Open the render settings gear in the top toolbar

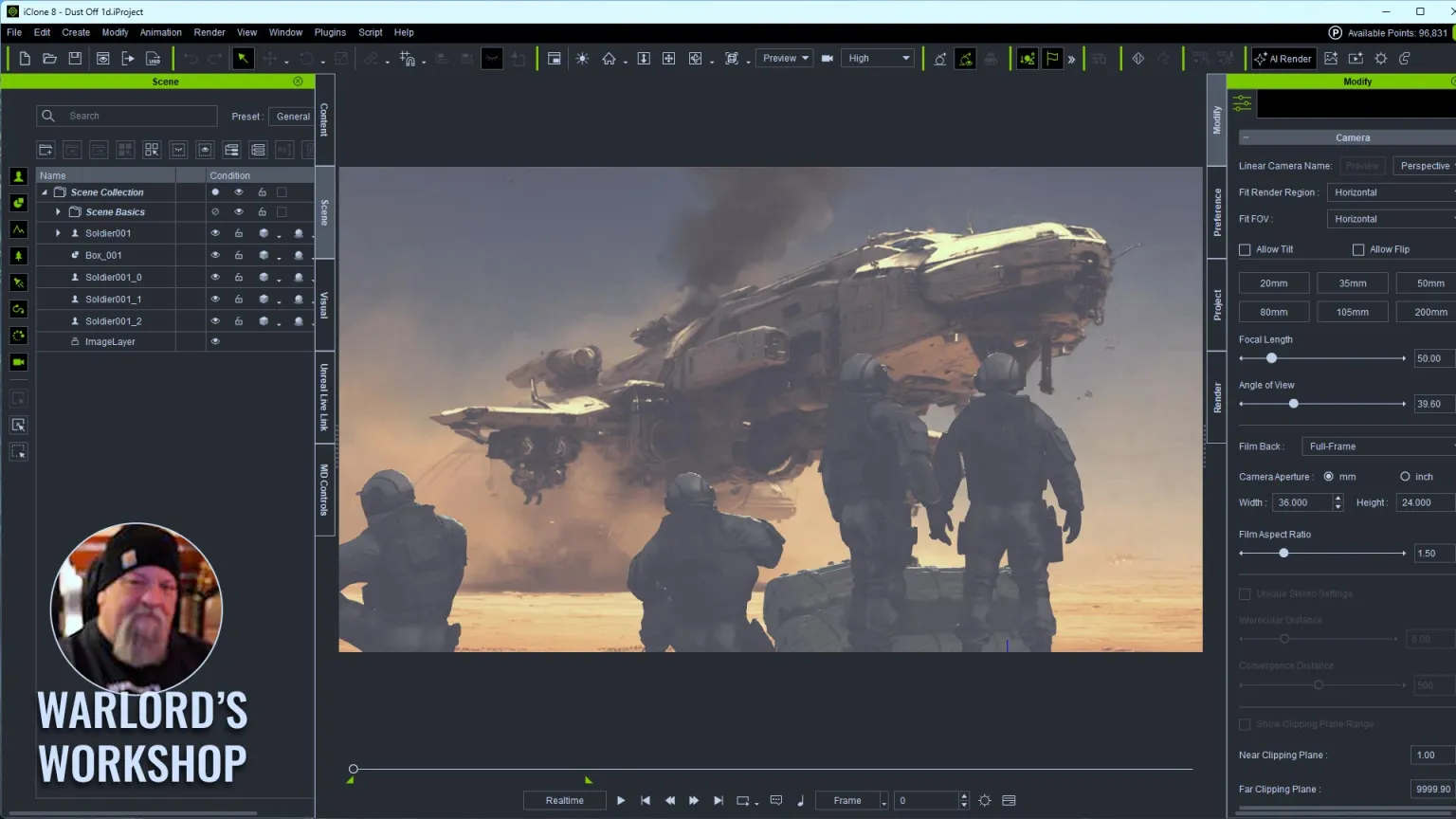point(1381,59)
